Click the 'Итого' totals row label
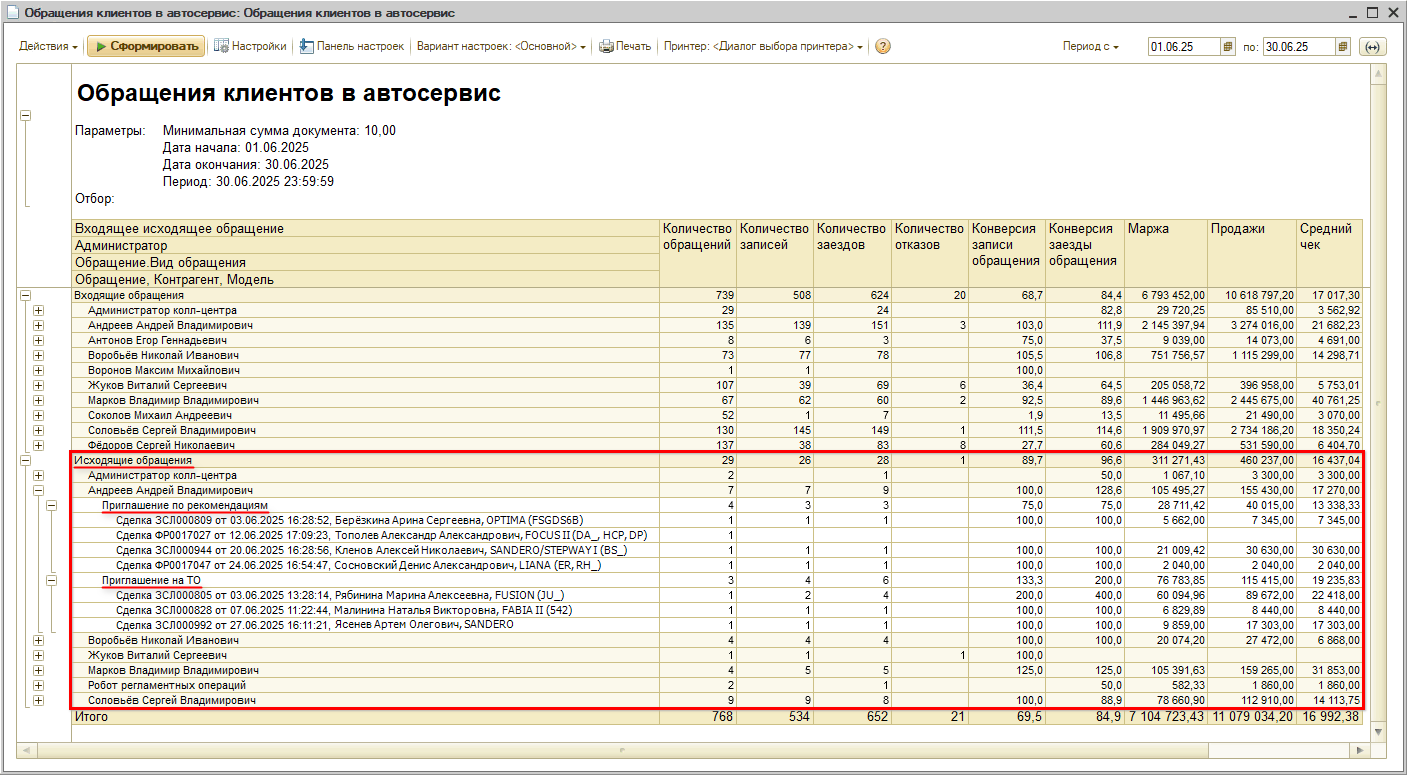 [x=91, y=717]
